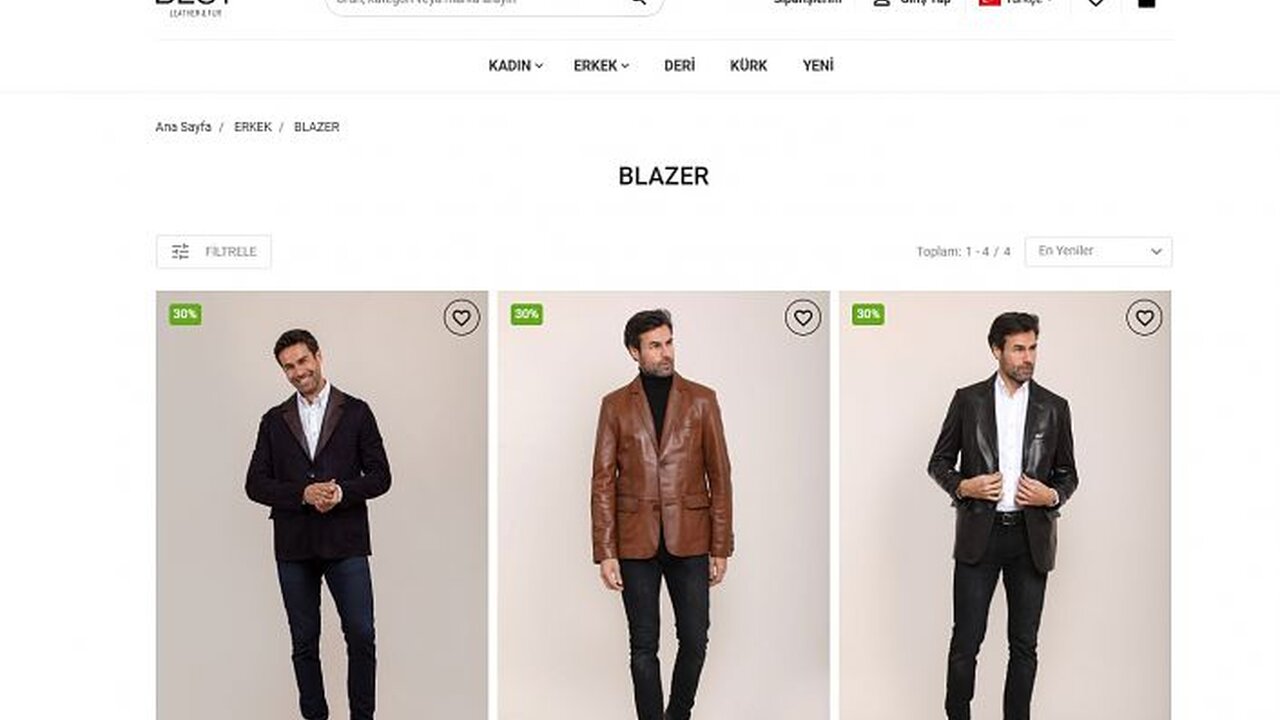Add navy blazer to favorites via heart
This screenshot has height=720, width=1280.
[461, 318]
